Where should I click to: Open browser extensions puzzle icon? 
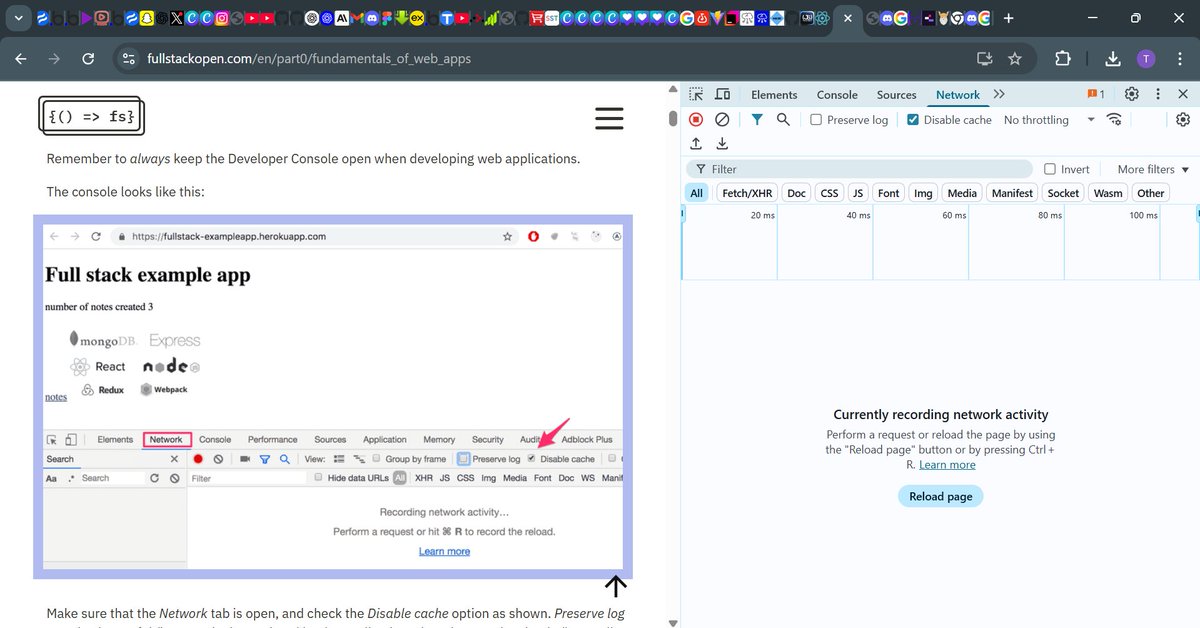click(x=1063, y=59)
